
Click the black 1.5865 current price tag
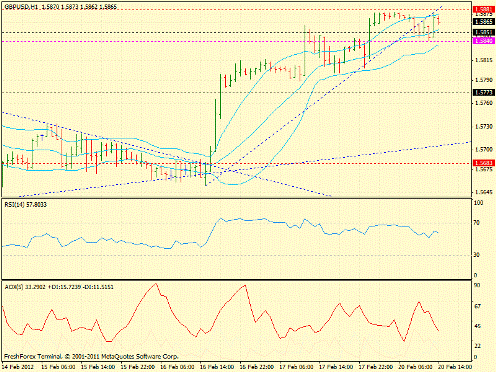[484, 22]
